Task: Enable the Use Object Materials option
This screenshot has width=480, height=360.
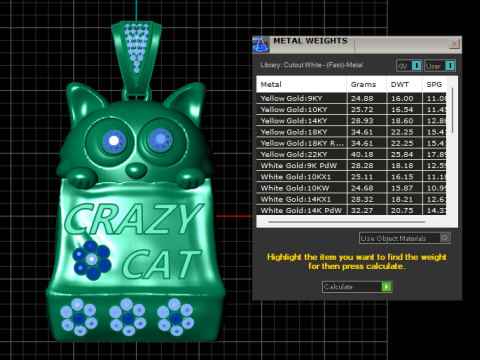Action: [x=405, y=238]
